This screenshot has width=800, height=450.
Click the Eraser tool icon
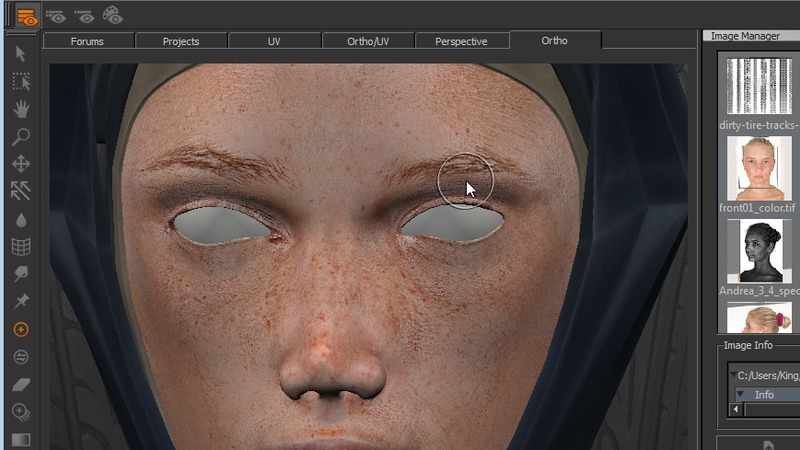20,384
